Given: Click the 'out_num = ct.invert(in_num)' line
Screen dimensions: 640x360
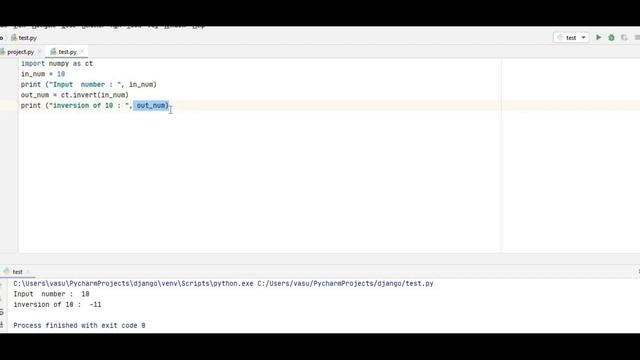Looking at the screenshot, I should (75, 95).
